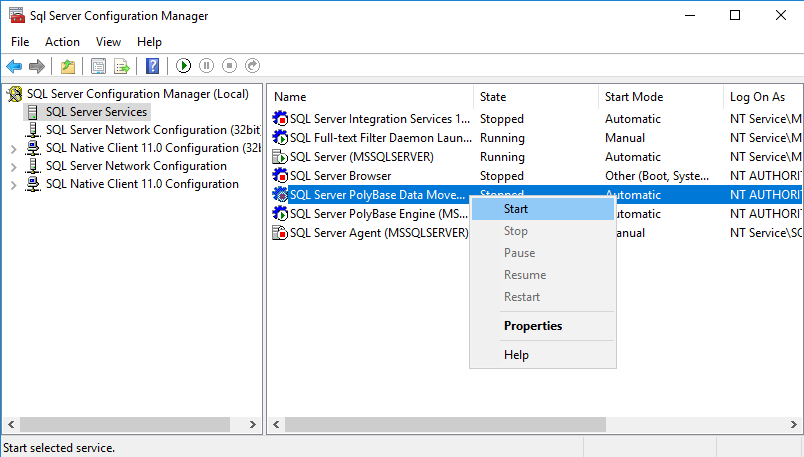Select the SQL Server Browser service name
Image resolution: width=804 pixels, height=457 pixels.
tap(340, 175)
